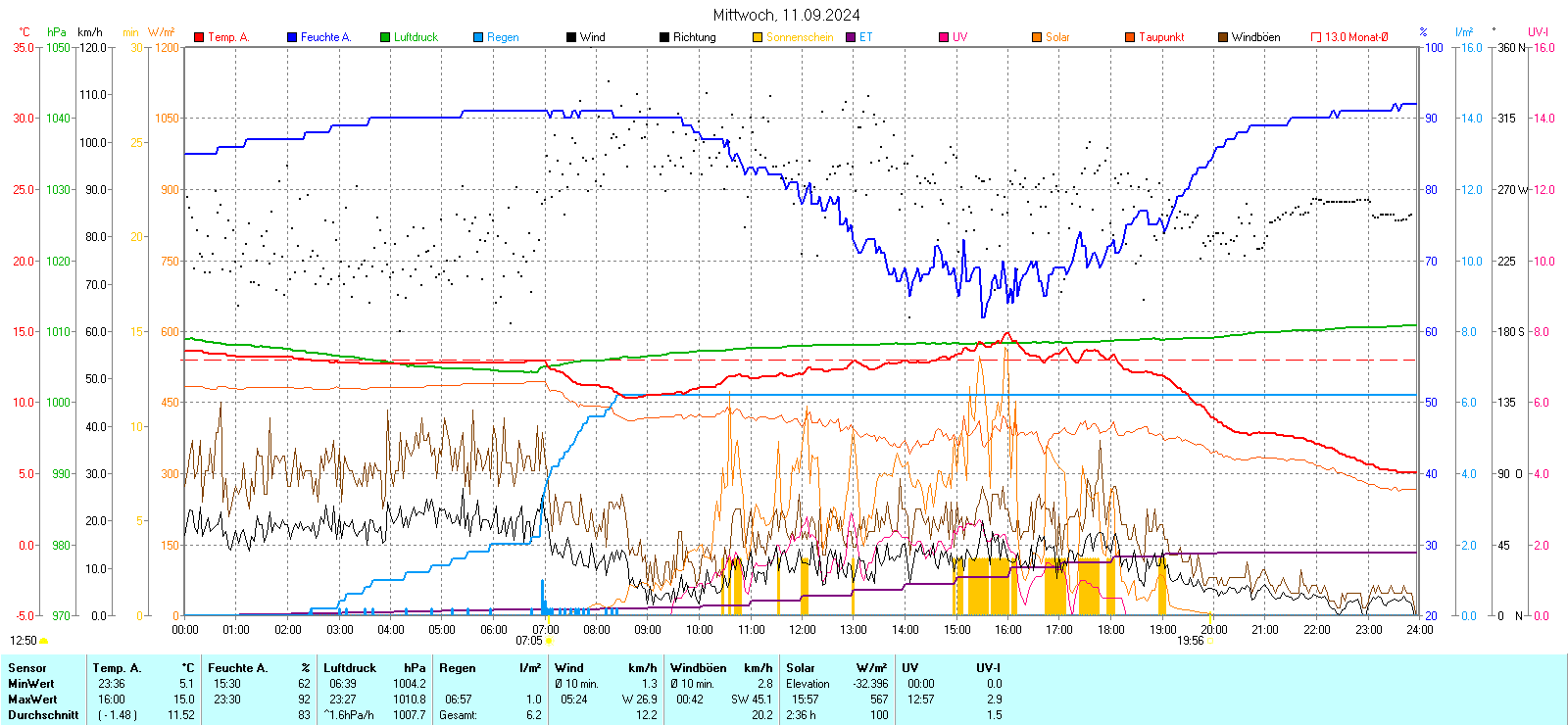Click the sunrise sun icon at 07:05

click(x=549, y=641)
